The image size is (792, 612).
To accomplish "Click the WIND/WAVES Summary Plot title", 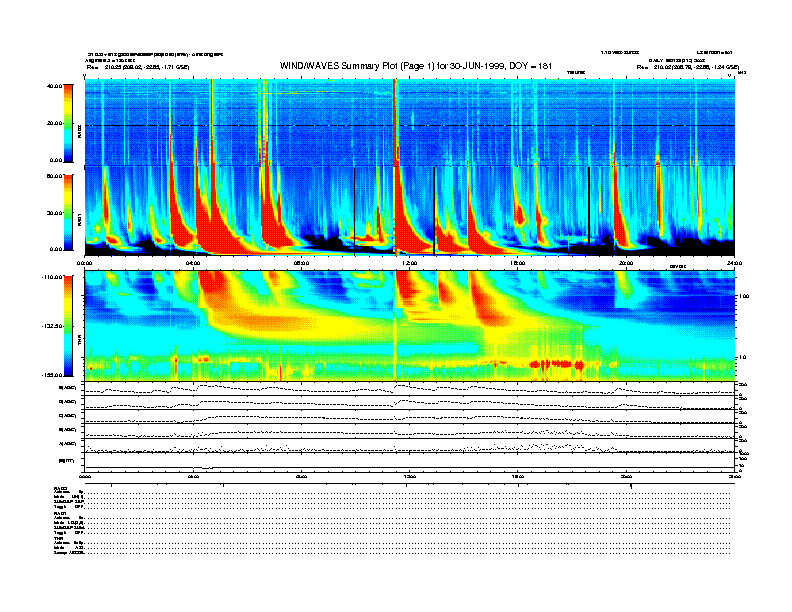I will pos(416,66).
